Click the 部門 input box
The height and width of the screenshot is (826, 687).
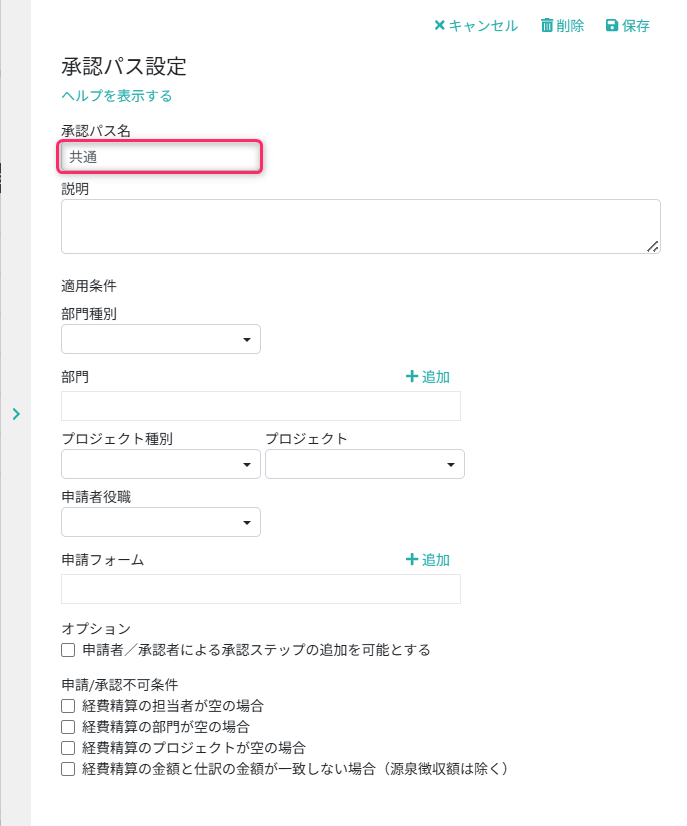260,406
